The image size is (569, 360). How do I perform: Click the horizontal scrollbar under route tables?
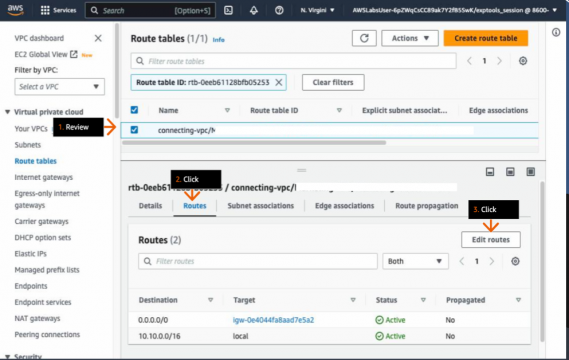(254, 143)
